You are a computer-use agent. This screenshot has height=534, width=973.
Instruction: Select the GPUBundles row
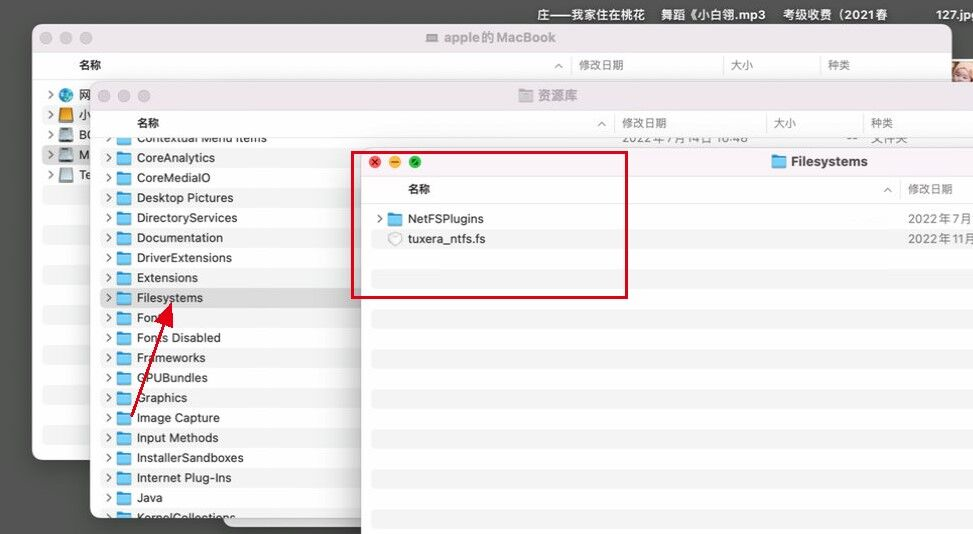pyautogui.click(x=230, y=378)
